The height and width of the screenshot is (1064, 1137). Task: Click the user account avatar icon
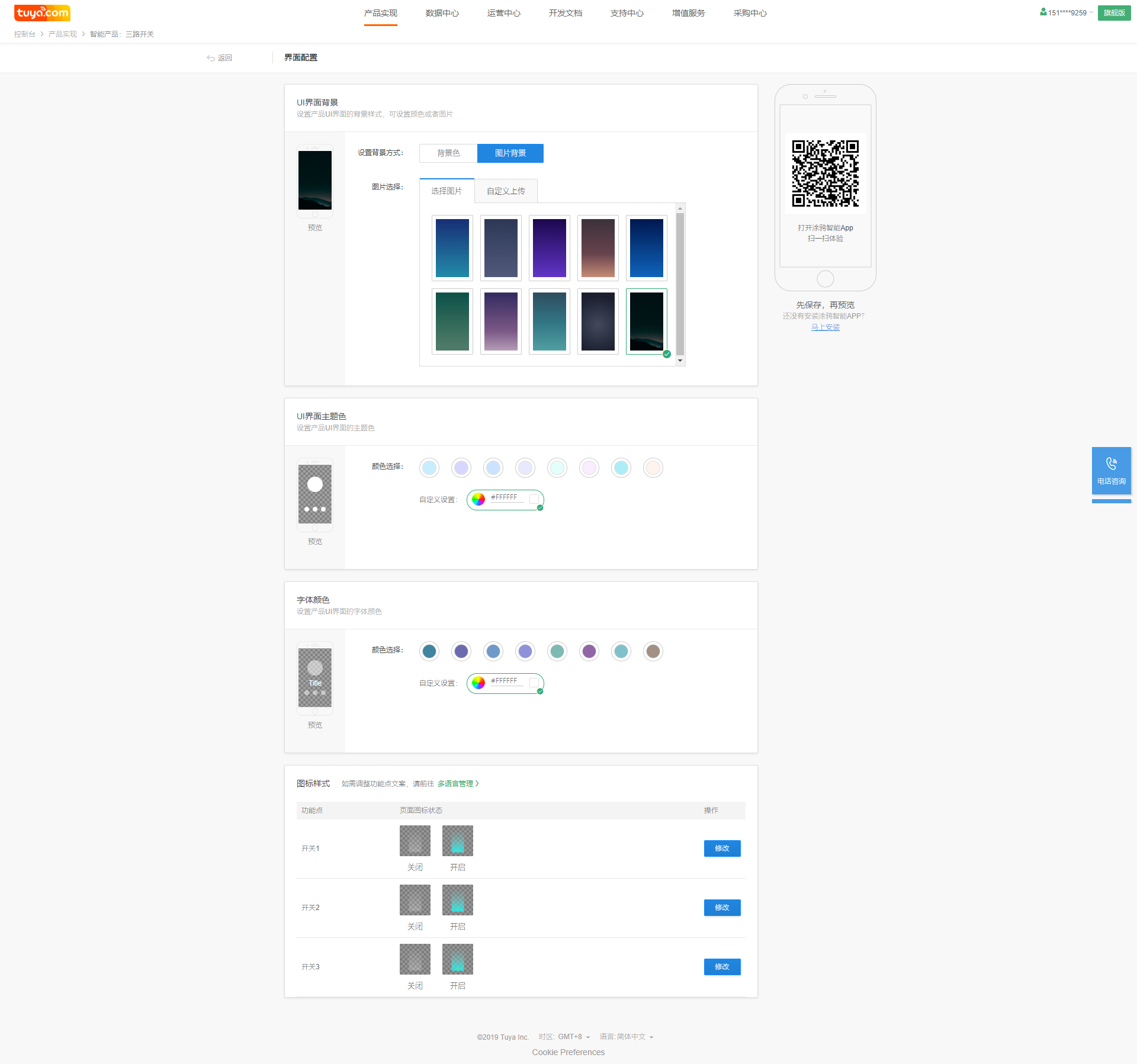tap(1043, 12)
